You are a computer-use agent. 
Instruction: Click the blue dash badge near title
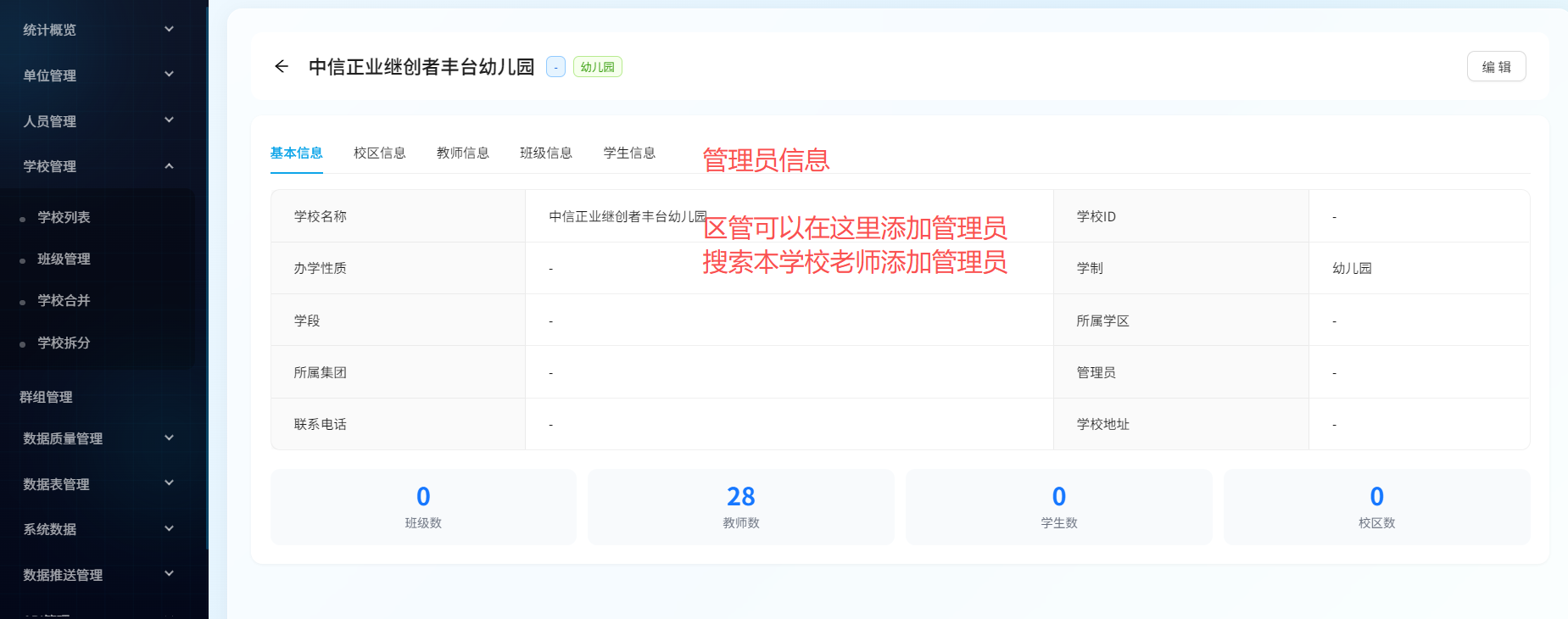pyautogui.click(x=555, y=67)
